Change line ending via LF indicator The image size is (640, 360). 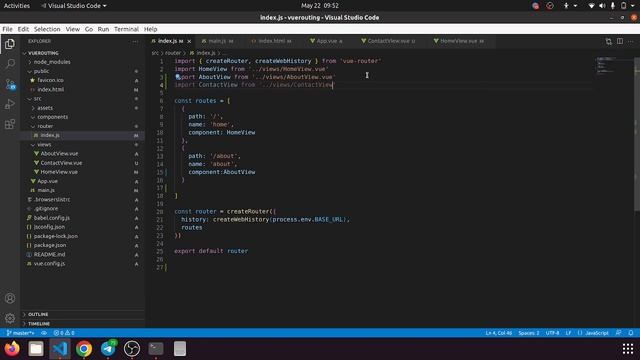pos(568,333)
